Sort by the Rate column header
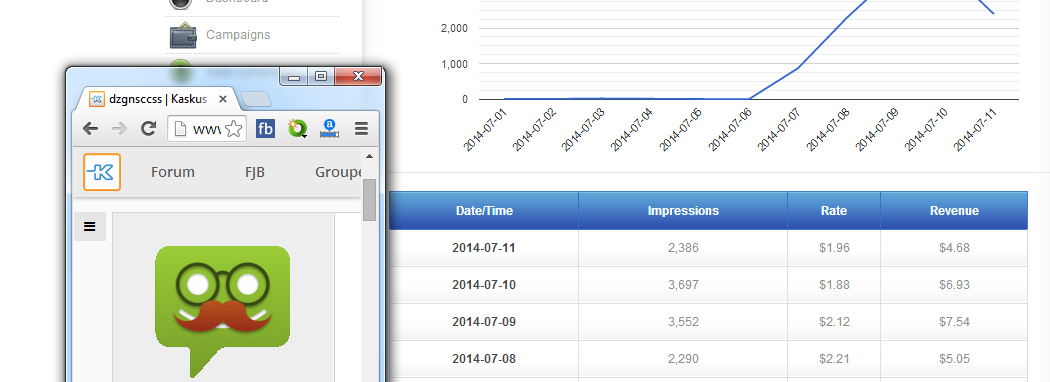Screen dimensions: 1050x382 834,210
